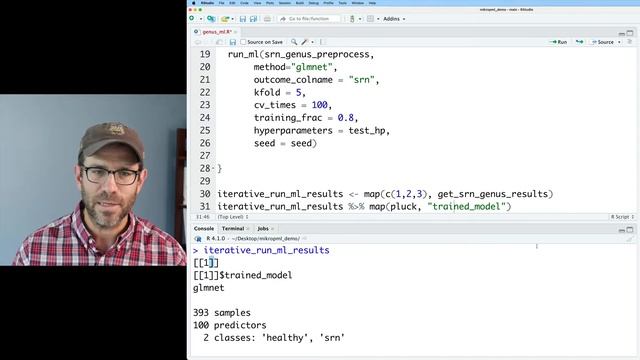Viewport: 640px width, 360px height.
Task: Click the Go to file/function field
Action: [309, 19]
